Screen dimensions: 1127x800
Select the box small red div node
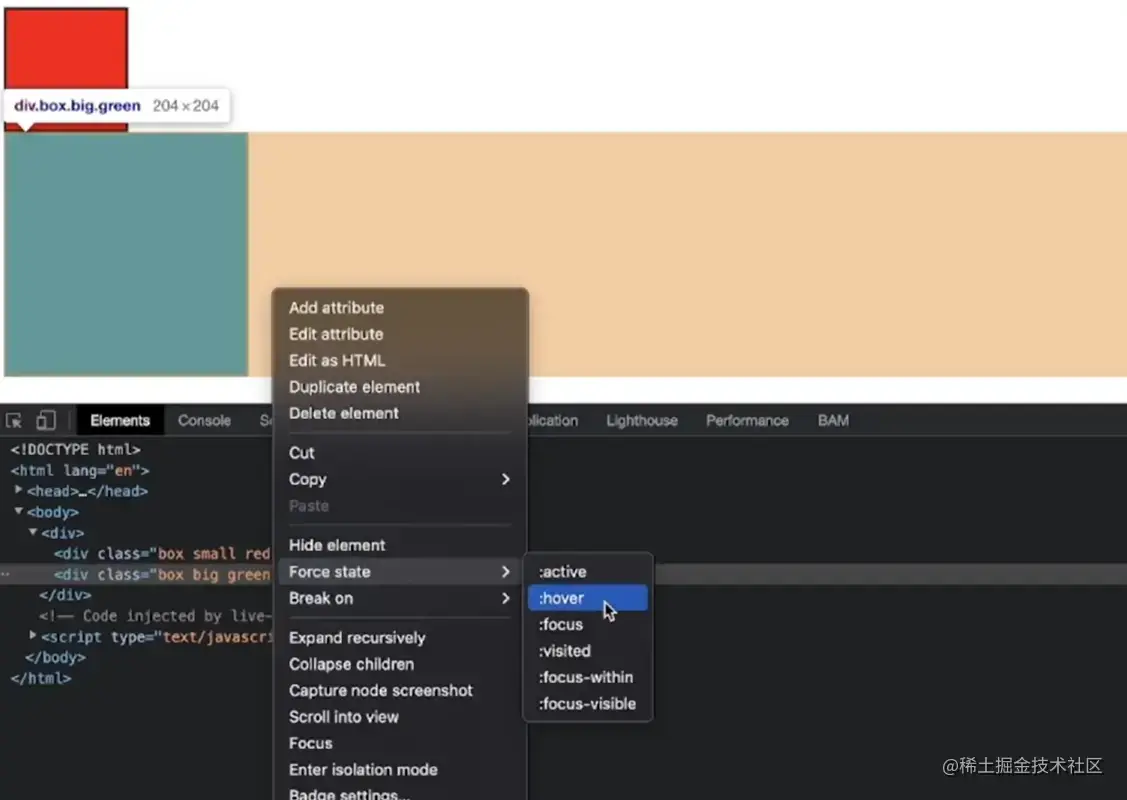(162, 554)
